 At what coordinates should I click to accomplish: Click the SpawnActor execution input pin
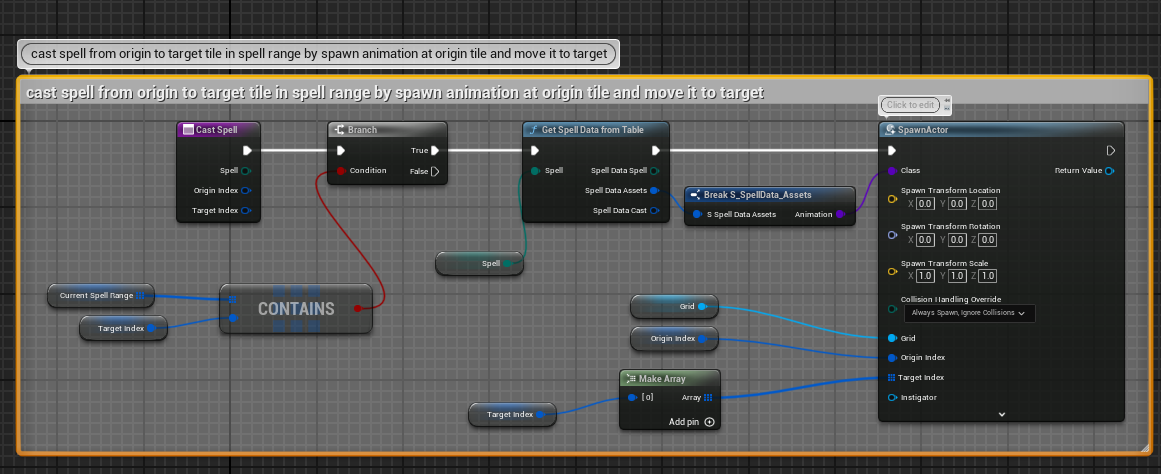(x=892, y=150)
